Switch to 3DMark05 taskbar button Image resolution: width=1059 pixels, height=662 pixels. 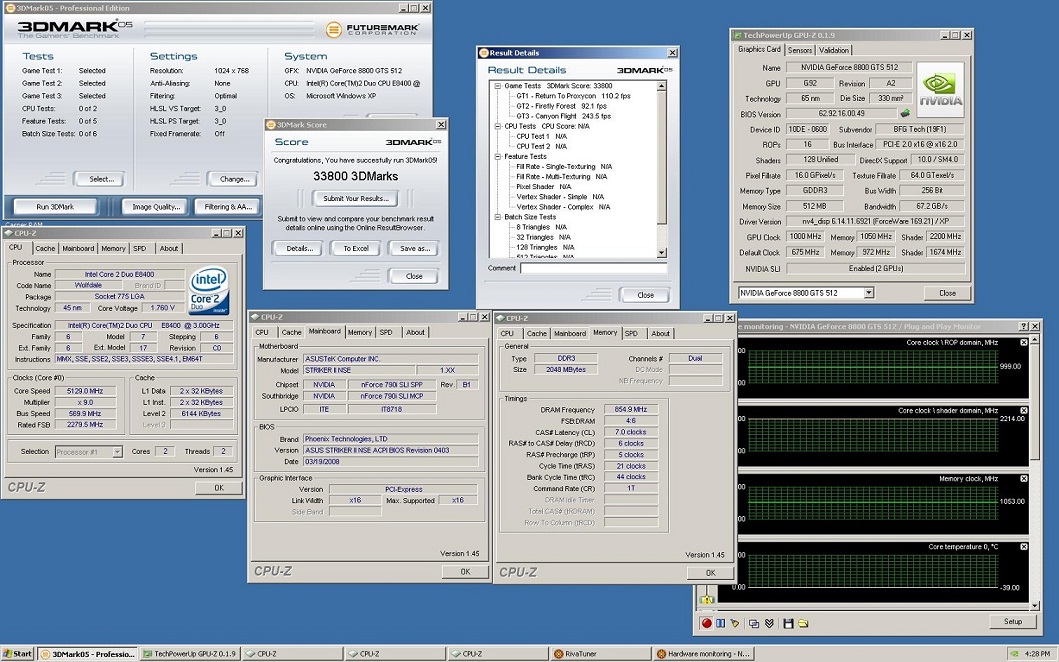coord(87,653)
